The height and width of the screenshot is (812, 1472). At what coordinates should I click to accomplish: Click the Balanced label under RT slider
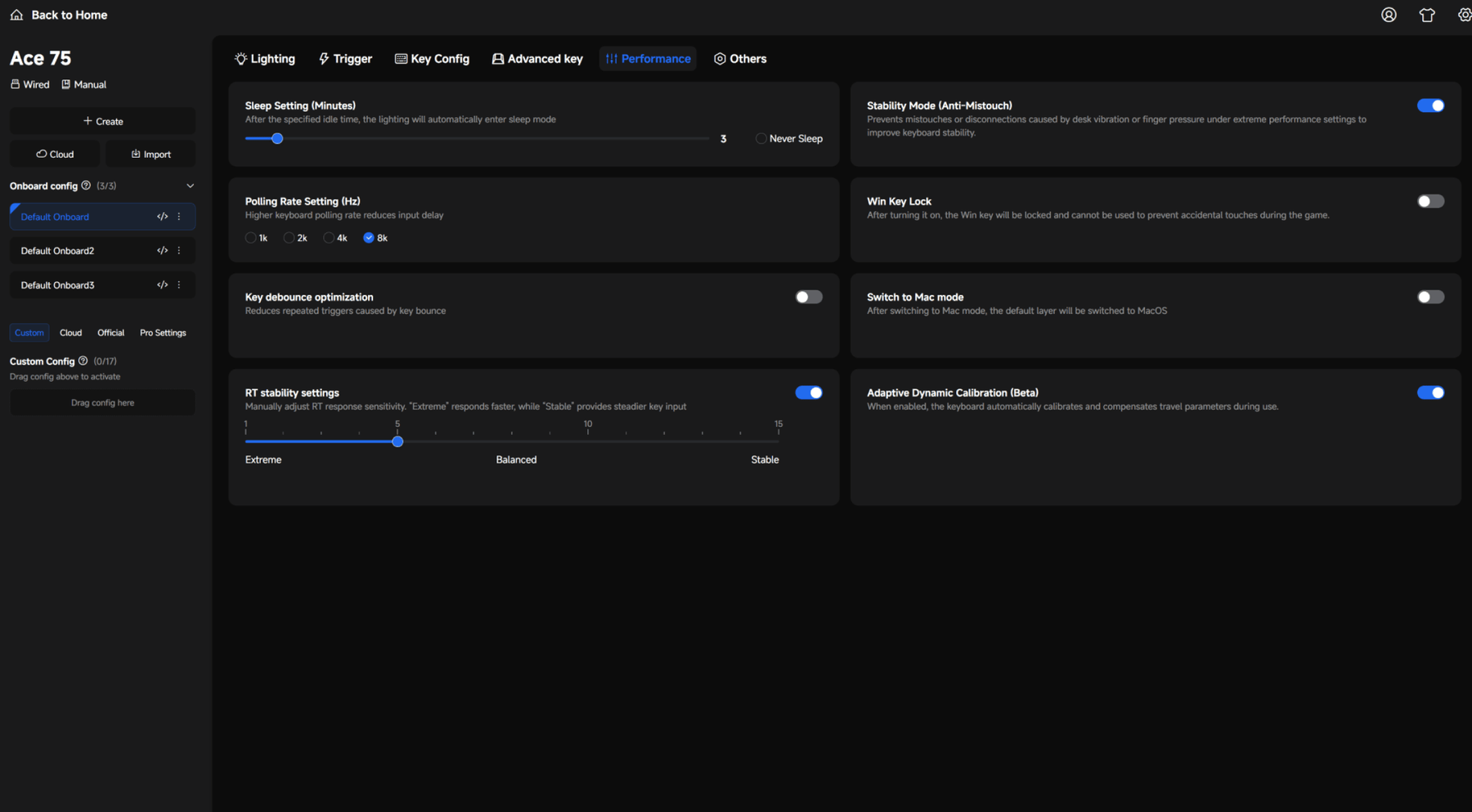pyautogui.click(x=516, y=460)
